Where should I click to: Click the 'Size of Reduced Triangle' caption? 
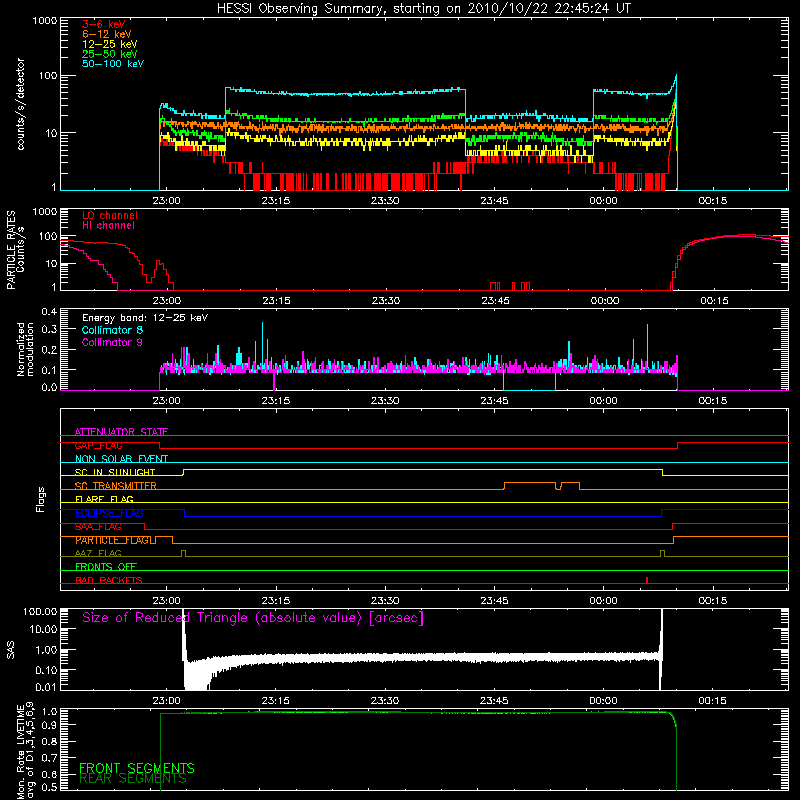(253, 618)
